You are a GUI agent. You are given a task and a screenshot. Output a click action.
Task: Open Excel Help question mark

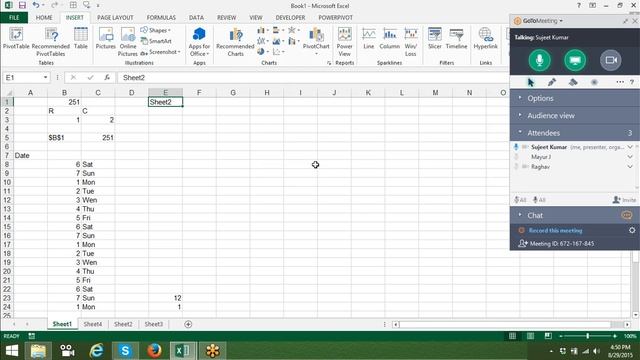click(x=578, y=5)
